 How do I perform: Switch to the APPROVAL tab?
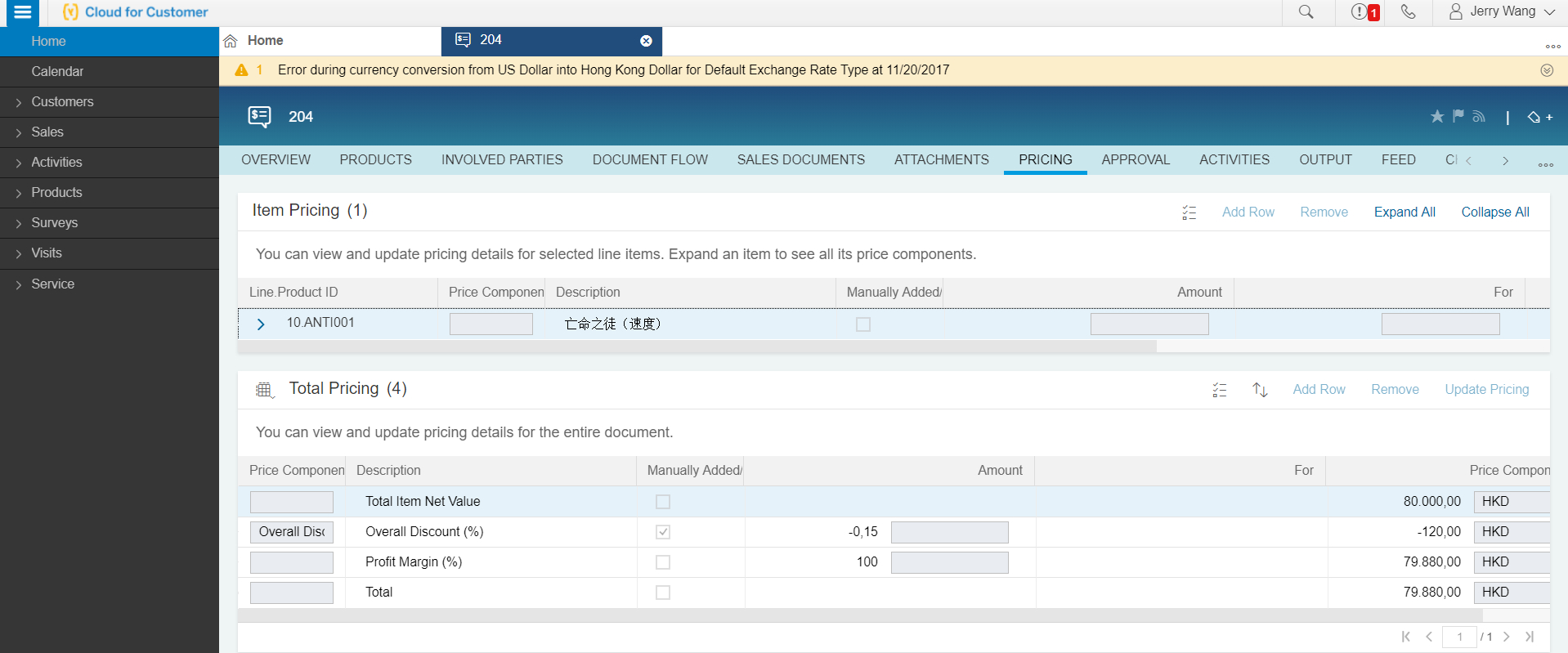1136,160
